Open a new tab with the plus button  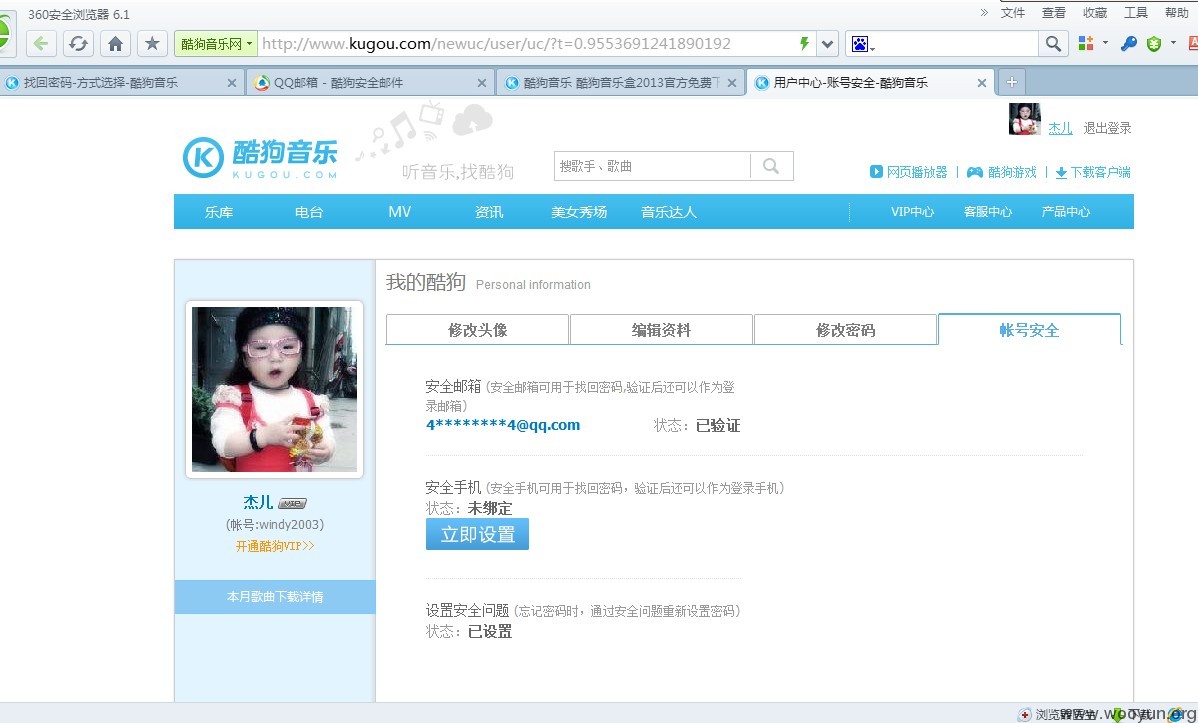pos(1012,82)
